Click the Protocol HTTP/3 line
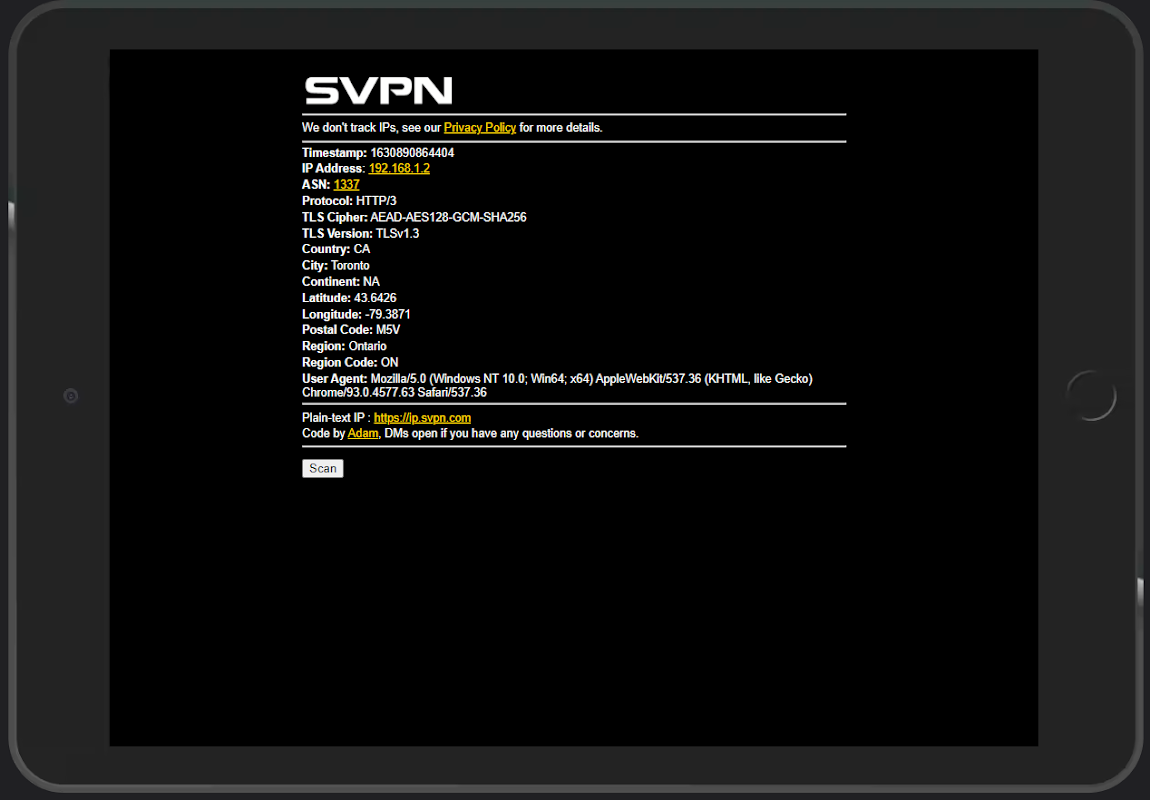Image resolution: width=1150 pixels, height=800 pixels. [x=349, y=201]
